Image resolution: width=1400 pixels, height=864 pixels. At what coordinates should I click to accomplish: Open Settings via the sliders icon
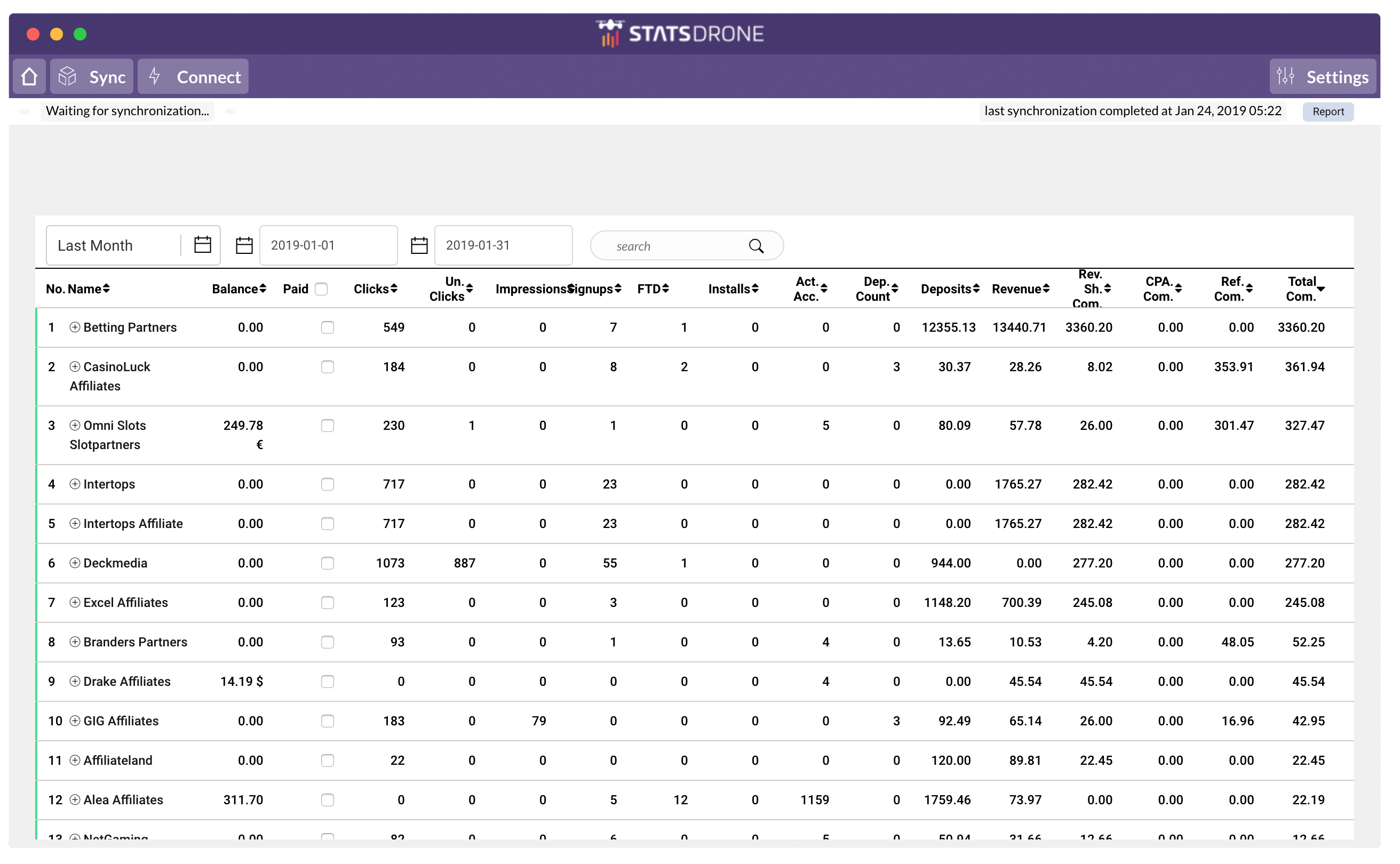click(1286, 76)
